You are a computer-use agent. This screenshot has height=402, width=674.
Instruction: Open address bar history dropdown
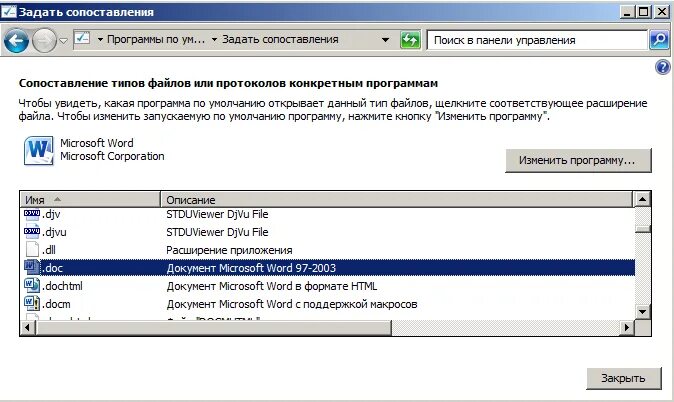[x=386, y=40]
